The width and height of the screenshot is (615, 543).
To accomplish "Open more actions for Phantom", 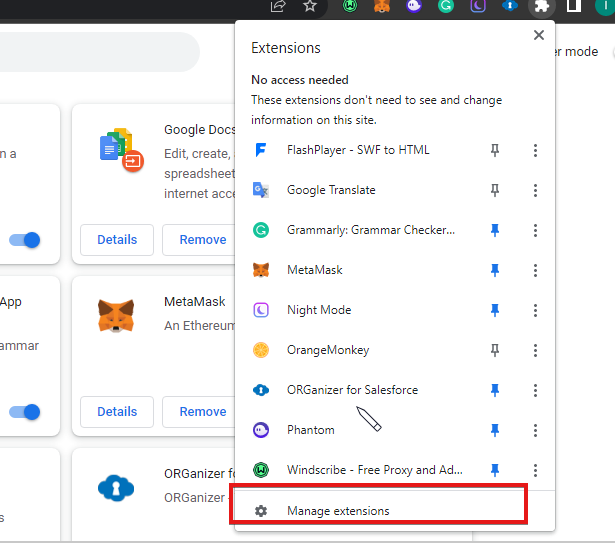I will [x=535, y=430].
